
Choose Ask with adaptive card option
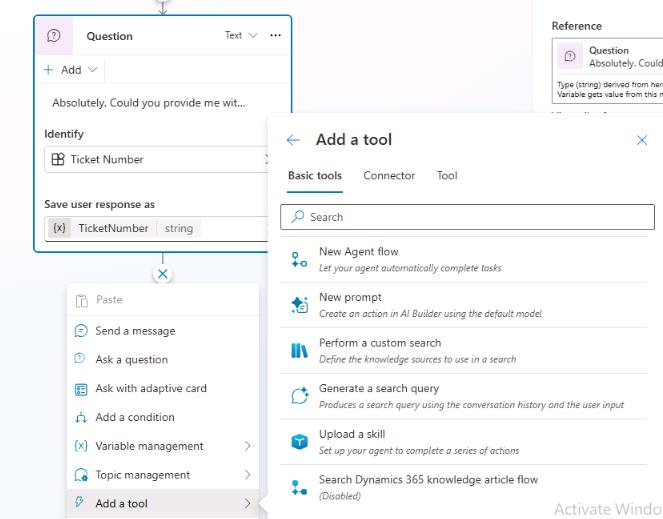[x=150, y=389]
